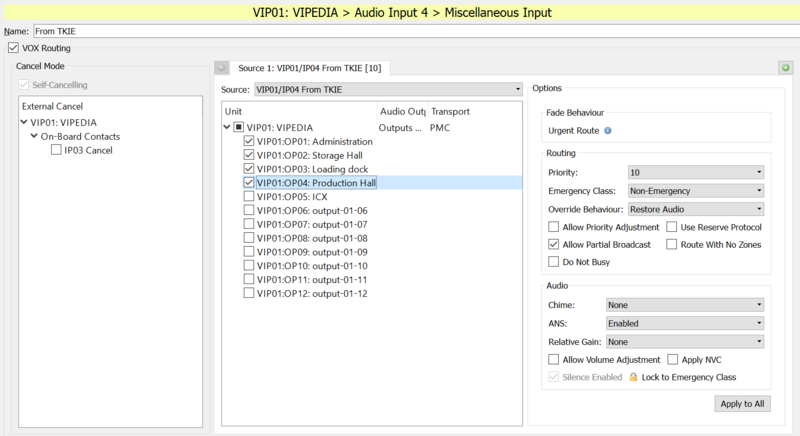Click the Name input field
This screenshot has width=800, height=436.
(x=400, y=32)
